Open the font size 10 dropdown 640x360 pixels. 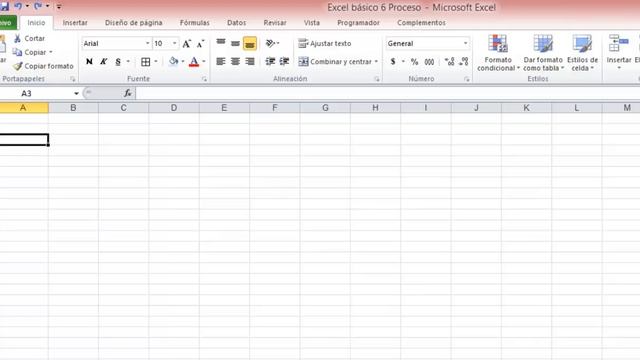tap(175, 43)
